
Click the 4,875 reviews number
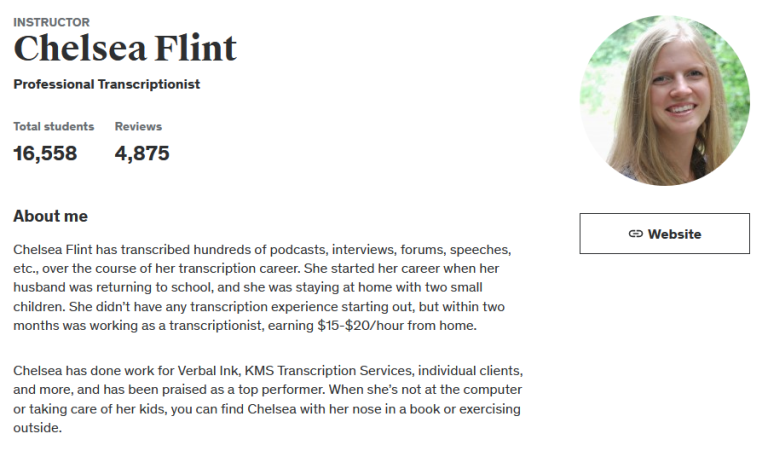142,154
